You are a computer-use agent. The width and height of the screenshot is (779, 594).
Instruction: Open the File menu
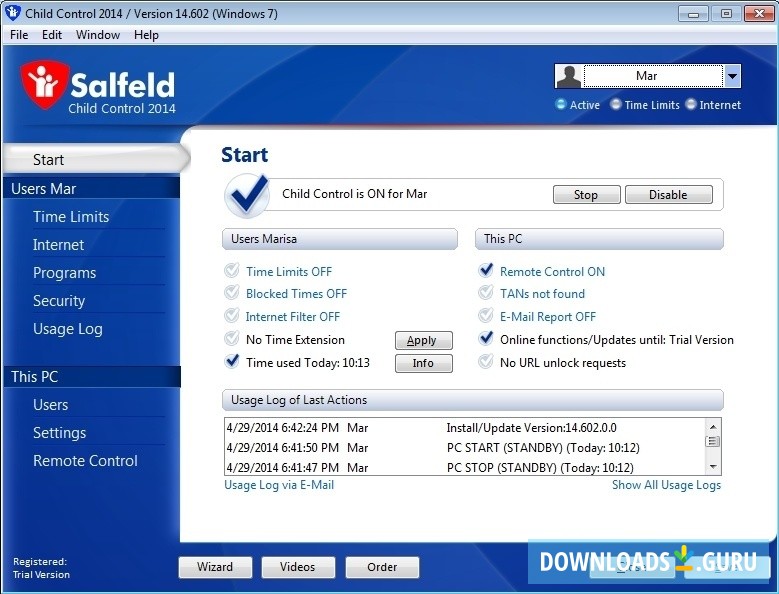click(19, 35)
